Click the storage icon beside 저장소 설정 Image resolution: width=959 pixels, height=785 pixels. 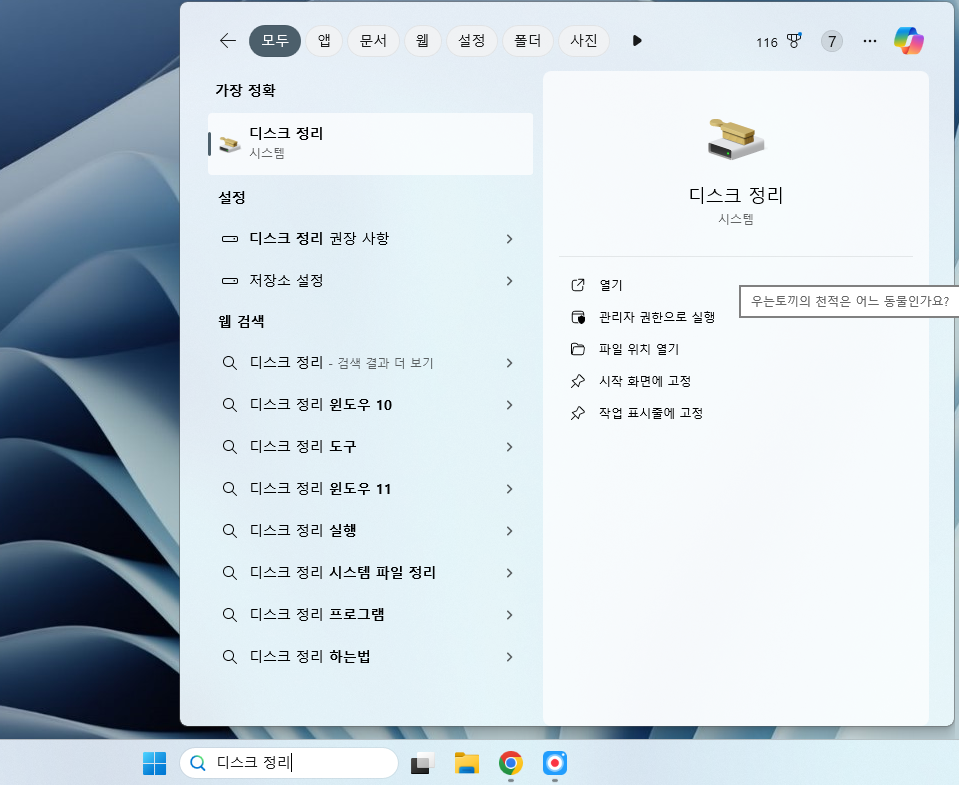[x=229, y=281]
